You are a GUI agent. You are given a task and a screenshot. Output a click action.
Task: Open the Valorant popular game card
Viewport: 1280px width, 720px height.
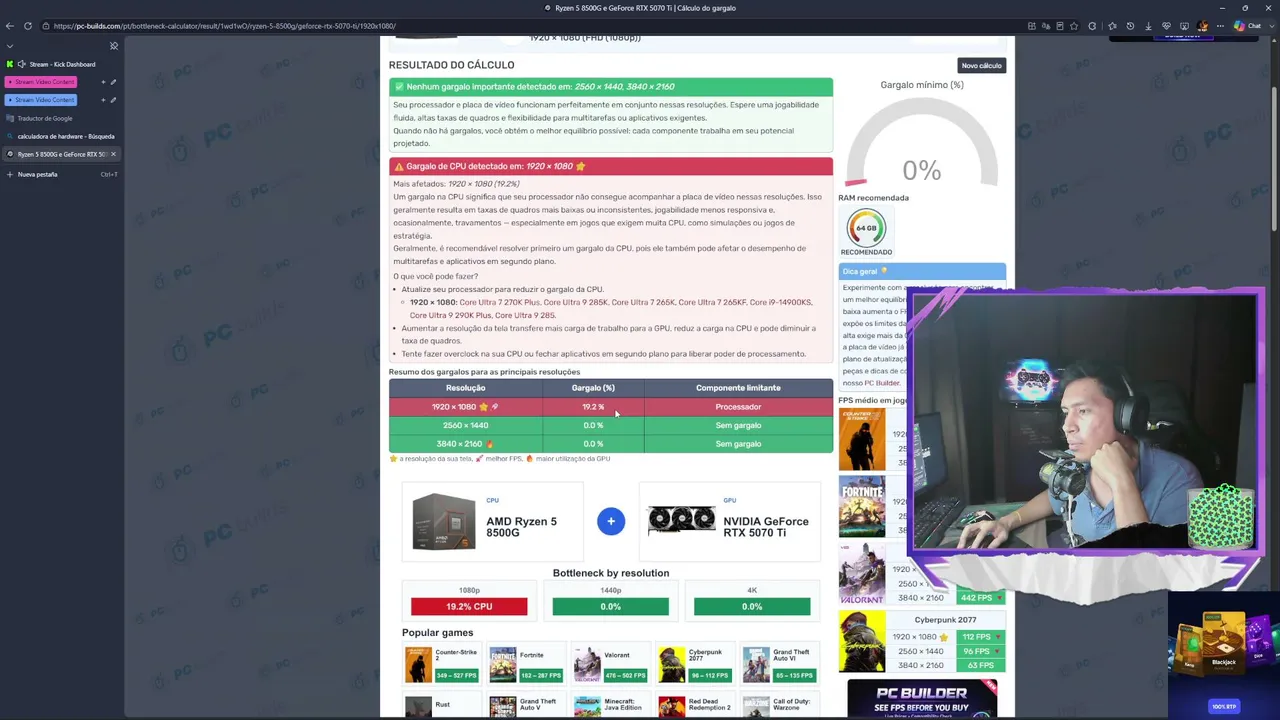pyautogui.click(x=611, y=665)
